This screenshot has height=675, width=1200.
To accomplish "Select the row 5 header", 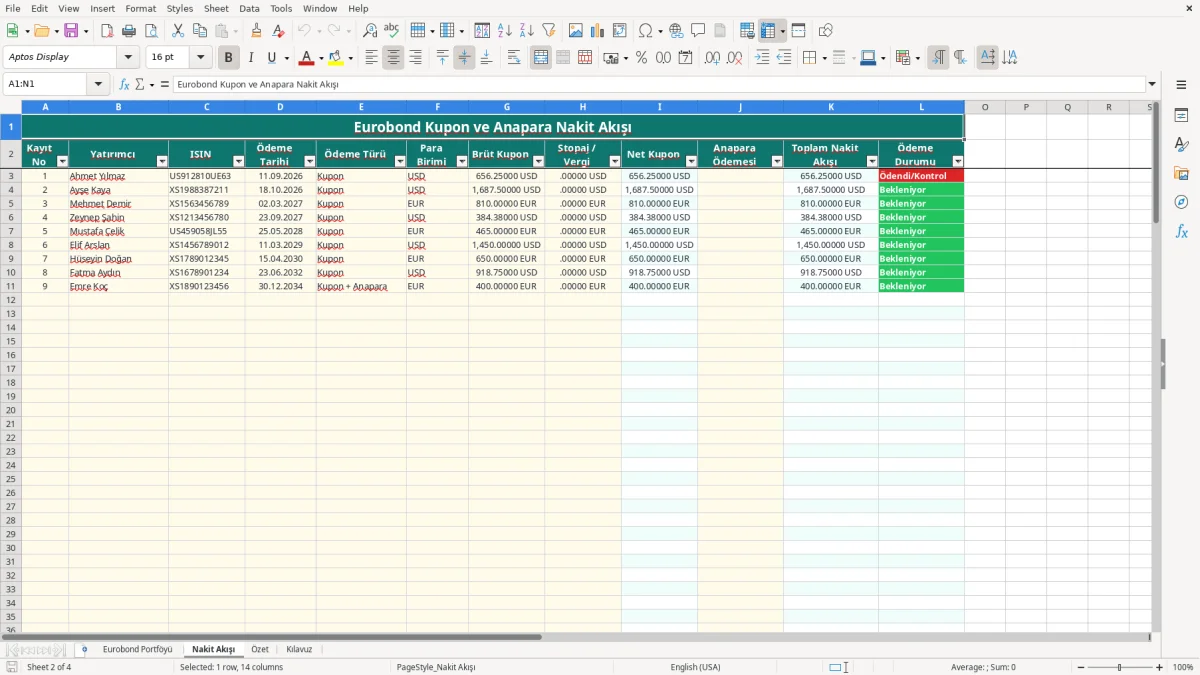I will pos(11,203).
